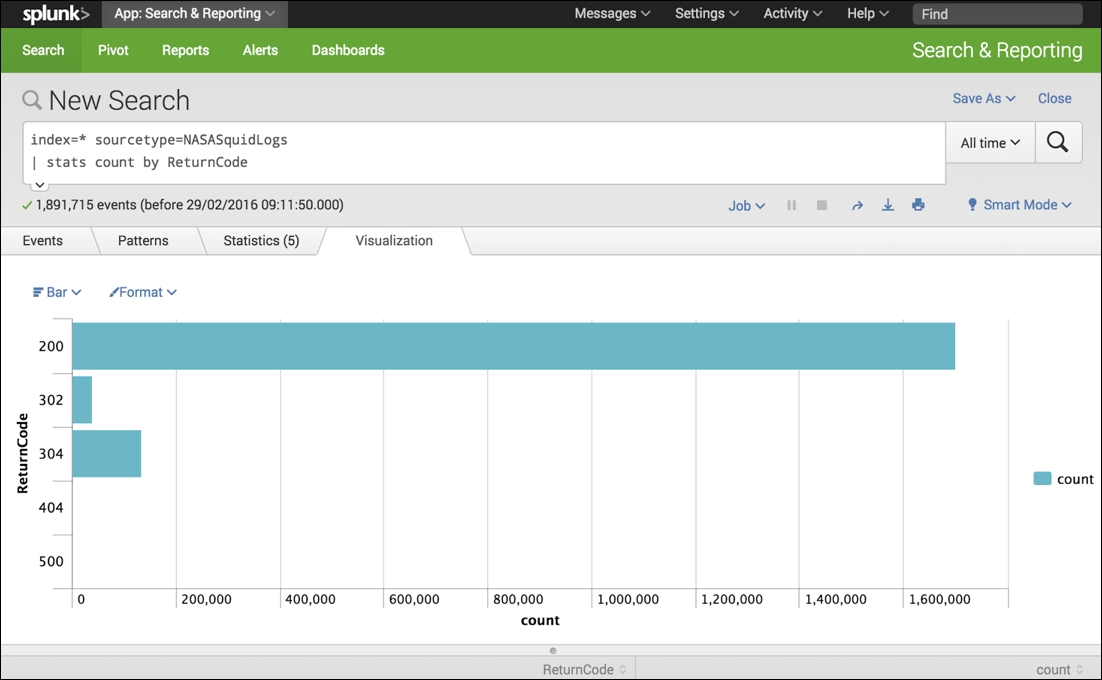
Task: Click the "500" axis label
Action: coord(51,561)
